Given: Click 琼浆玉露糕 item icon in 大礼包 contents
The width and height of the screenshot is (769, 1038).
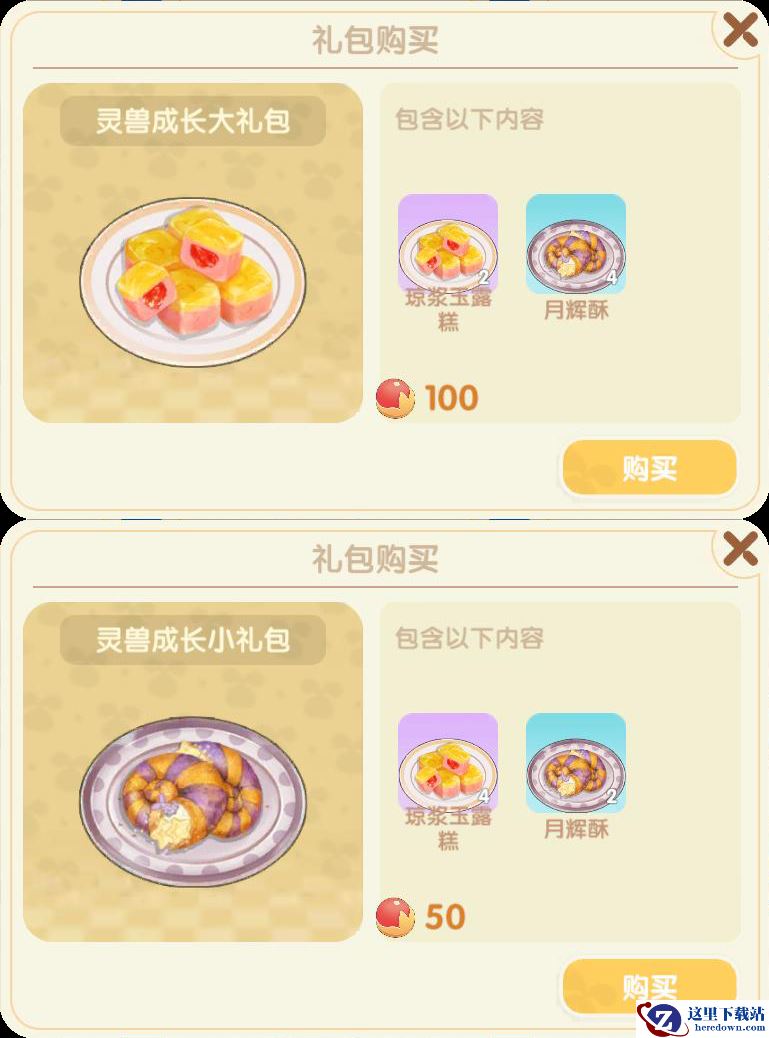Looking at the screenshot, I should [x=447, y=244].
